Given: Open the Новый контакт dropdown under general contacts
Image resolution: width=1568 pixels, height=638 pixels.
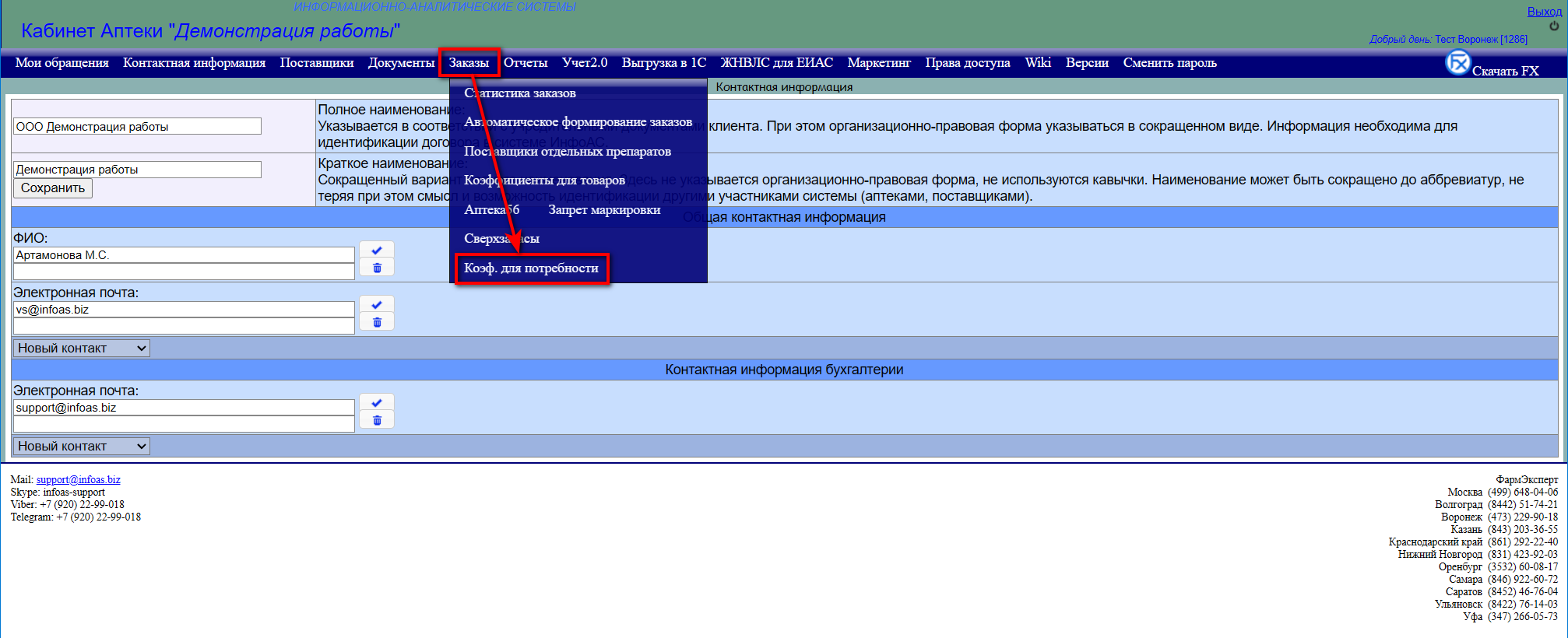Looking at the screenshot, I should tap(82, 348).
